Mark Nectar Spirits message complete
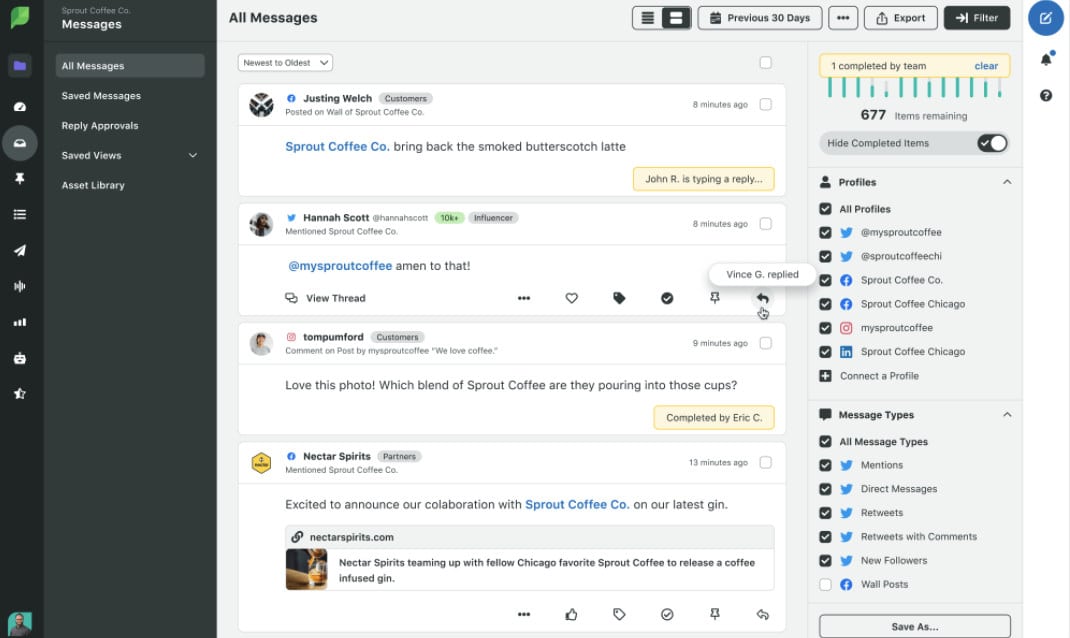 (667, 615)
